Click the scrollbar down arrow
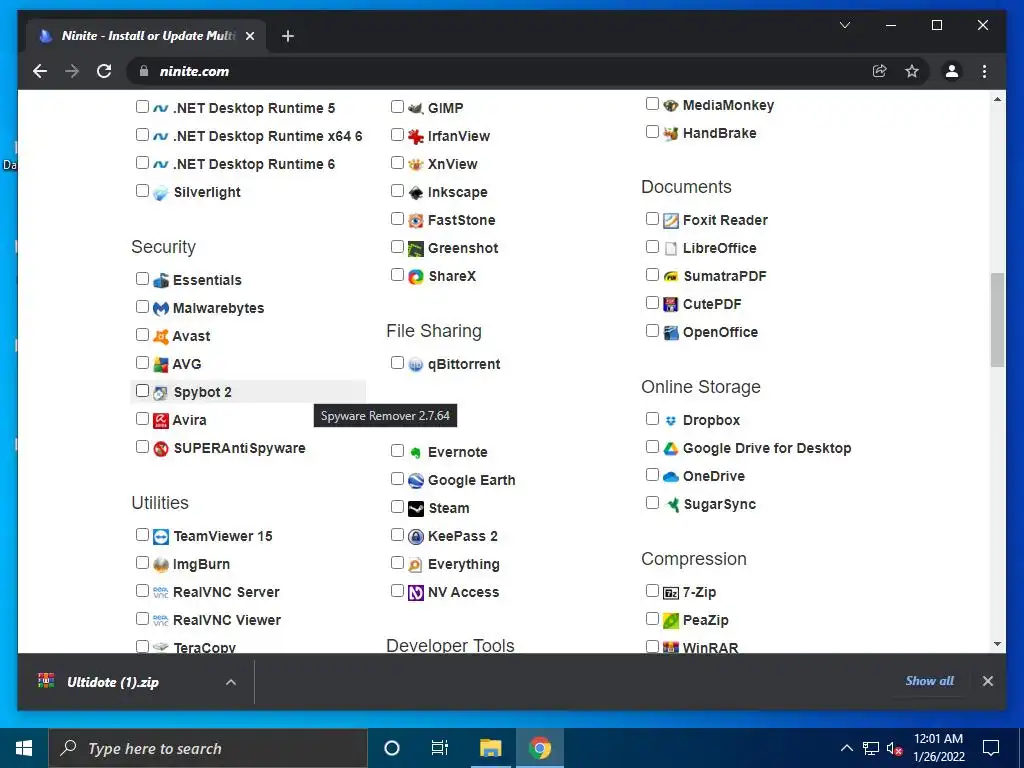Viewport: 1024px width, 768px height. 997,645
